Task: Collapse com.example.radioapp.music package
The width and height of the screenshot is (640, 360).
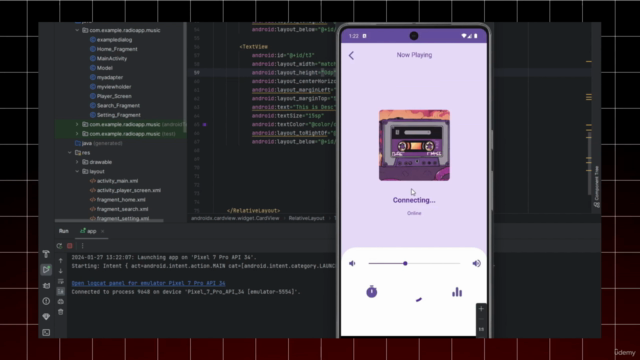Action: [77, 30]
